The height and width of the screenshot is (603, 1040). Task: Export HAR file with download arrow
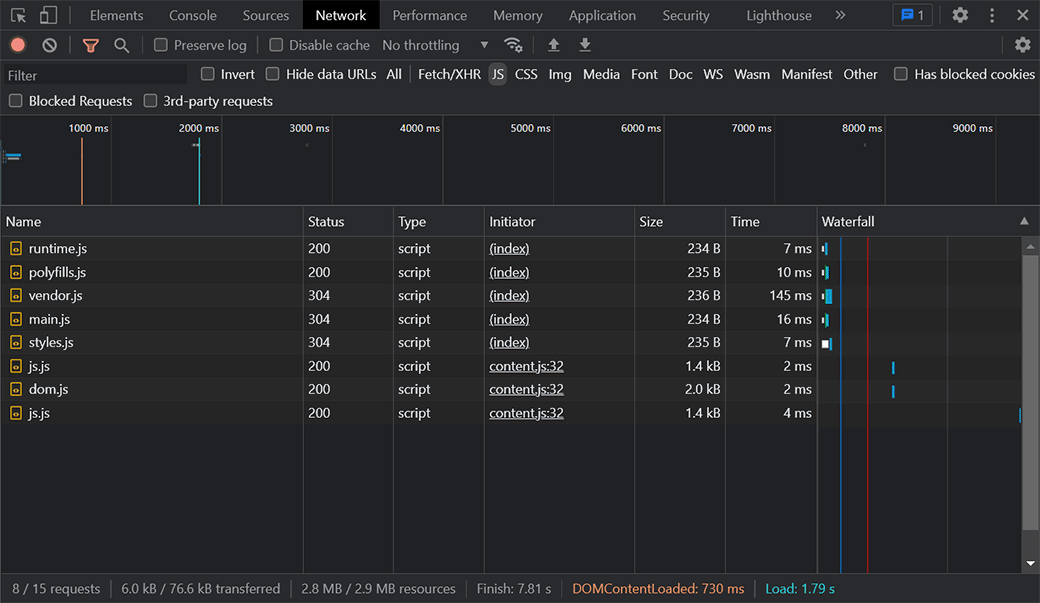[585, 45]
